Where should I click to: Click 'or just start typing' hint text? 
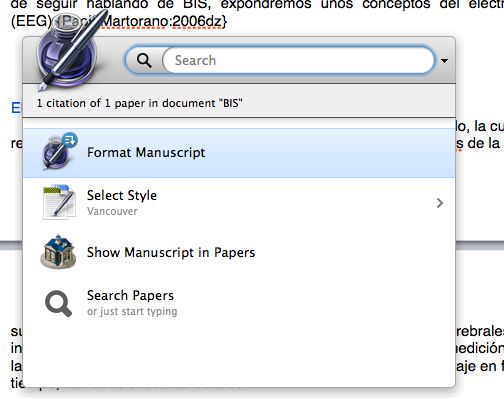[132, 311]
